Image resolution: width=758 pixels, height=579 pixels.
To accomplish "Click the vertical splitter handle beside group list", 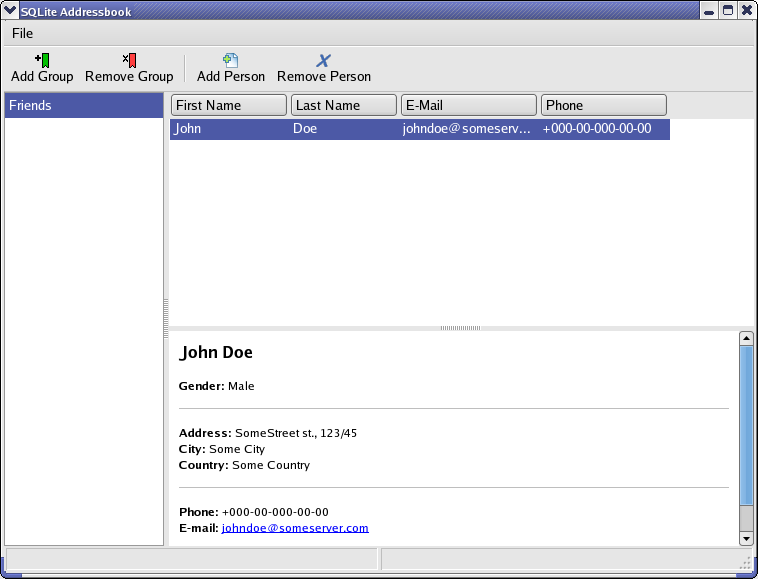I will point(166,319).
